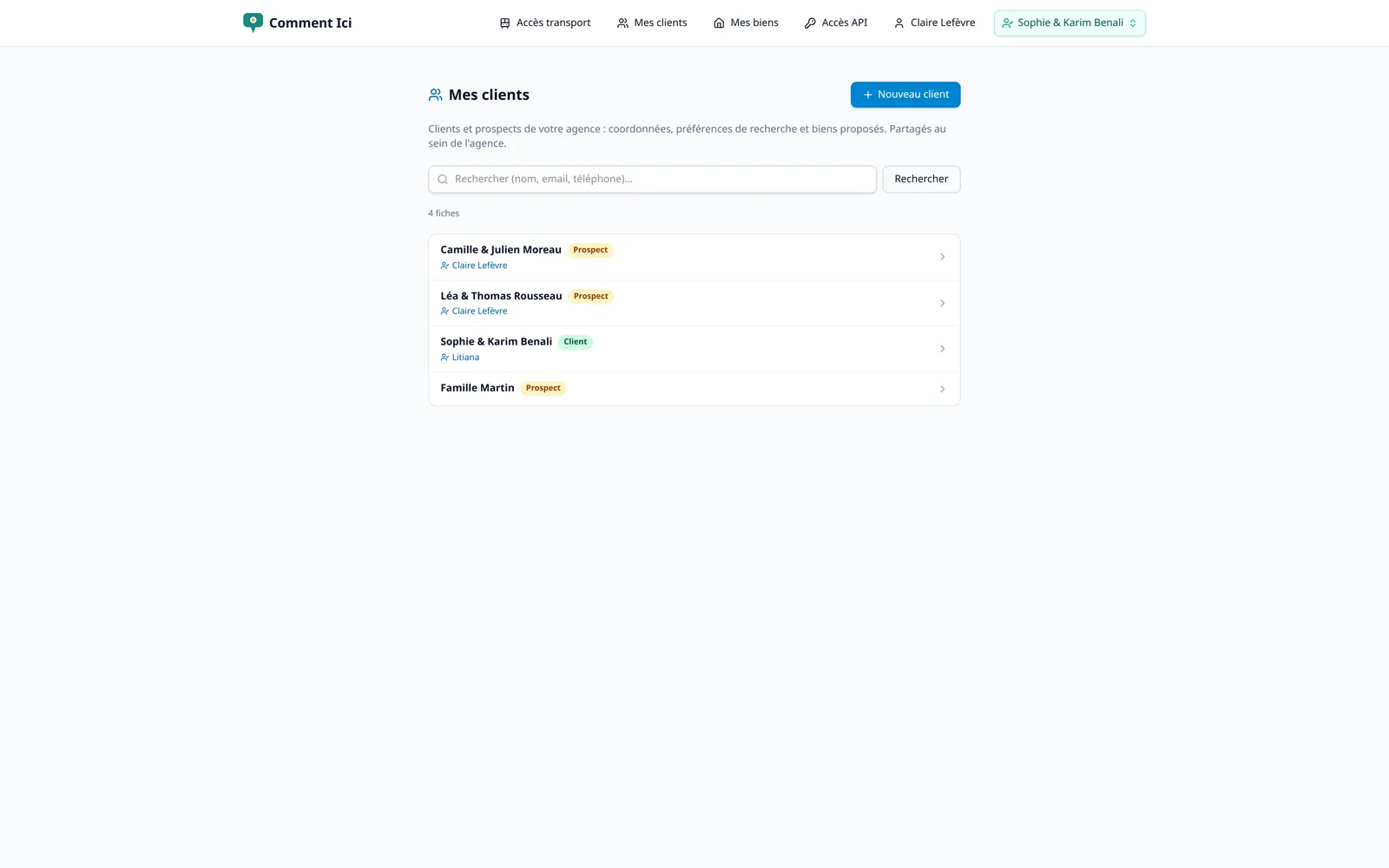Click the user icon beside Claire Lefèvre nav

coord(899,23)
